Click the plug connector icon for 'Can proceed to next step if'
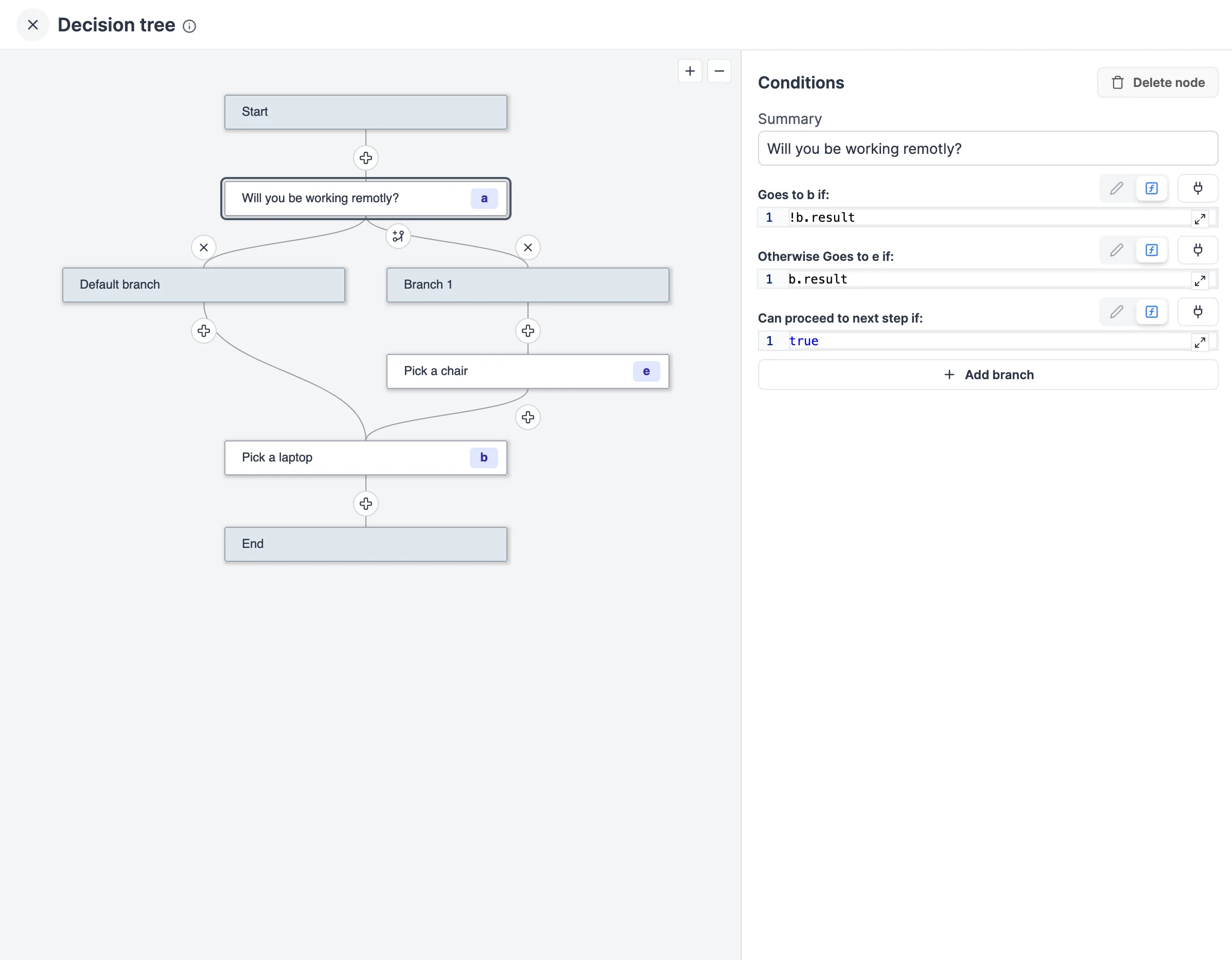Image resolution: width=1232 pixels, height=960 pixels. [x=1198, y=311]
